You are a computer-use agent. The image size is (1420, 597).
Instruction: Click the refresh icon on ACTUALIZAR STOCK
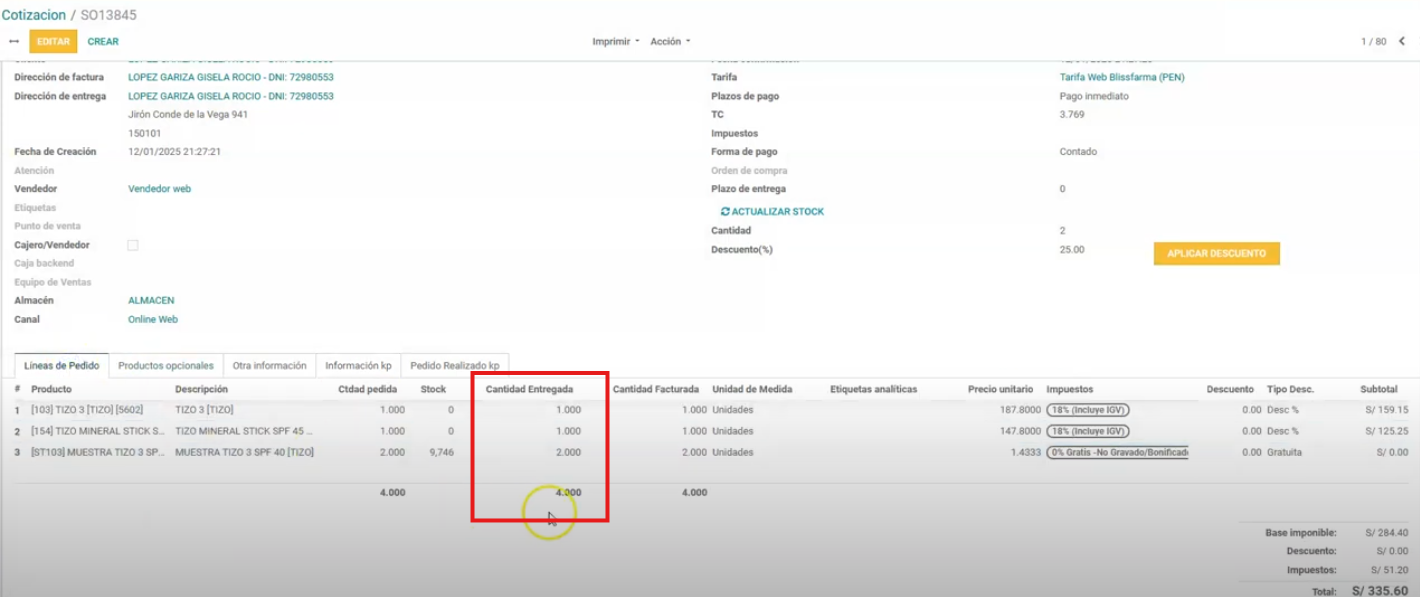coord(725,212)
